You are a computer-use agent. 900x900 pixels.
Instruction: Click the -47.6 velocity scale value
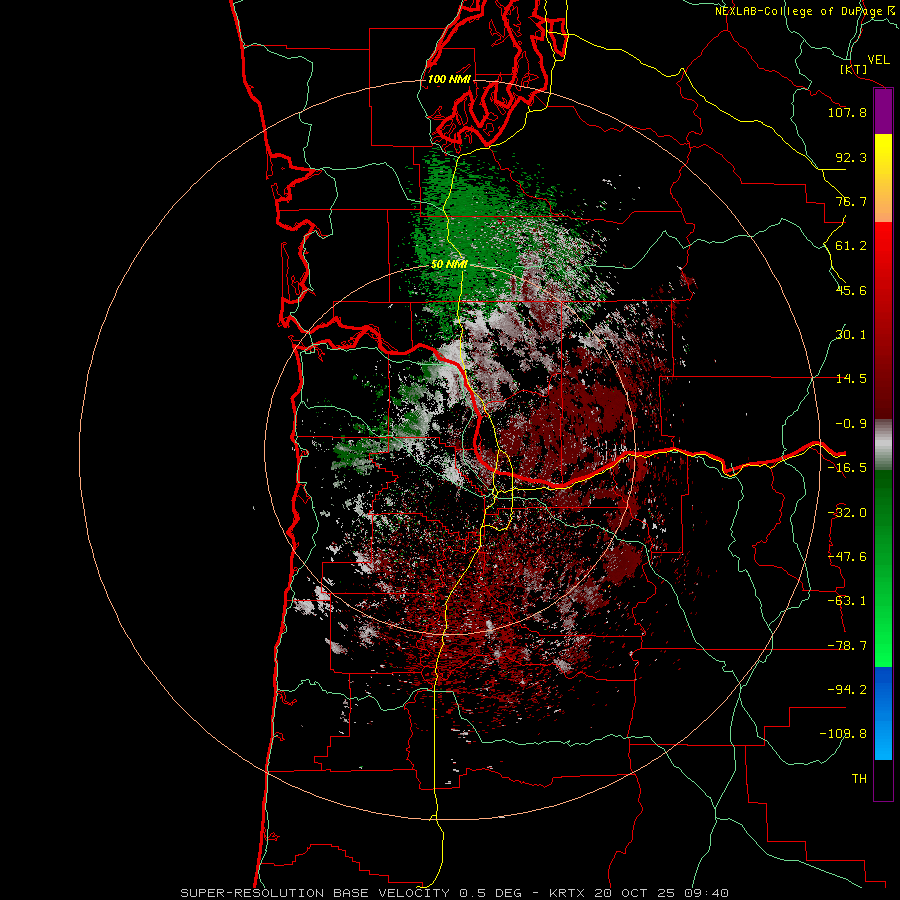tap(847, 557)
